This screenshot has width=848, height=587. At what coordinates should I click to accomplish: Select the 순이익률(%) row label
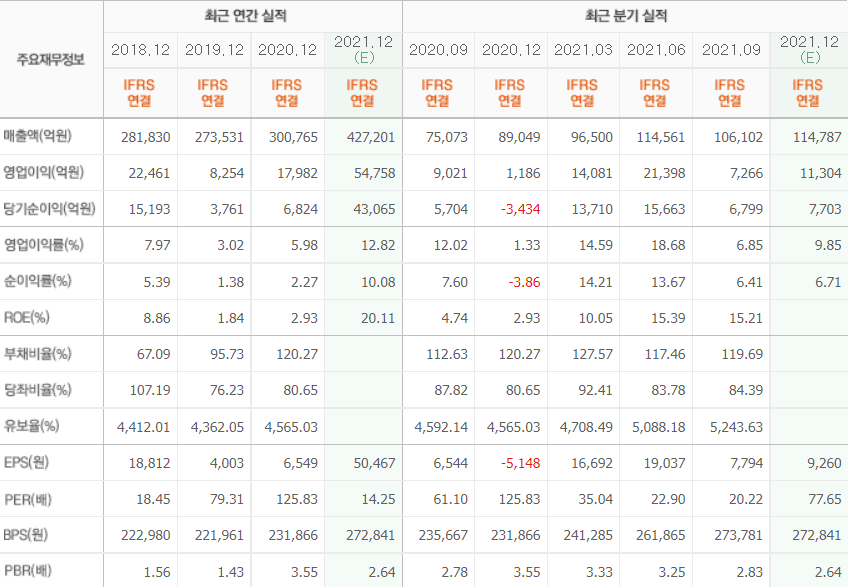click(x=37, y=281)
